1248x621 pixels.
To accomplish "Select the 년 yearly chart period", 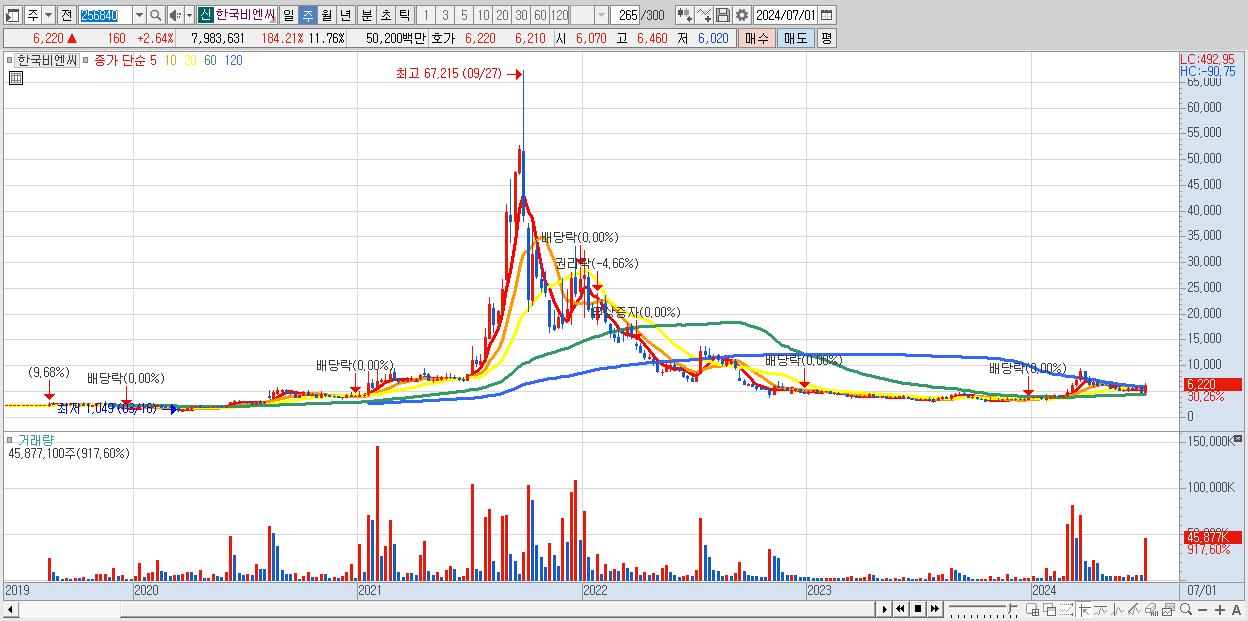I will coord(345,15).
